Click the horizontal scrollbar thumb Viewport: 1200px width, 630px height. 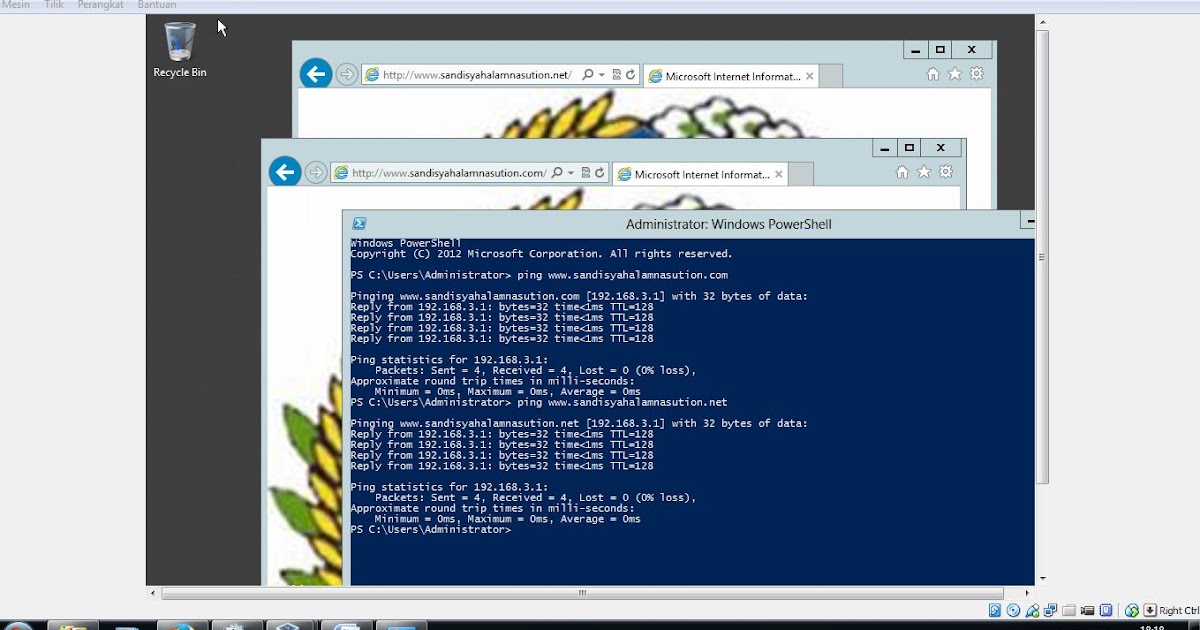[582, 593]
